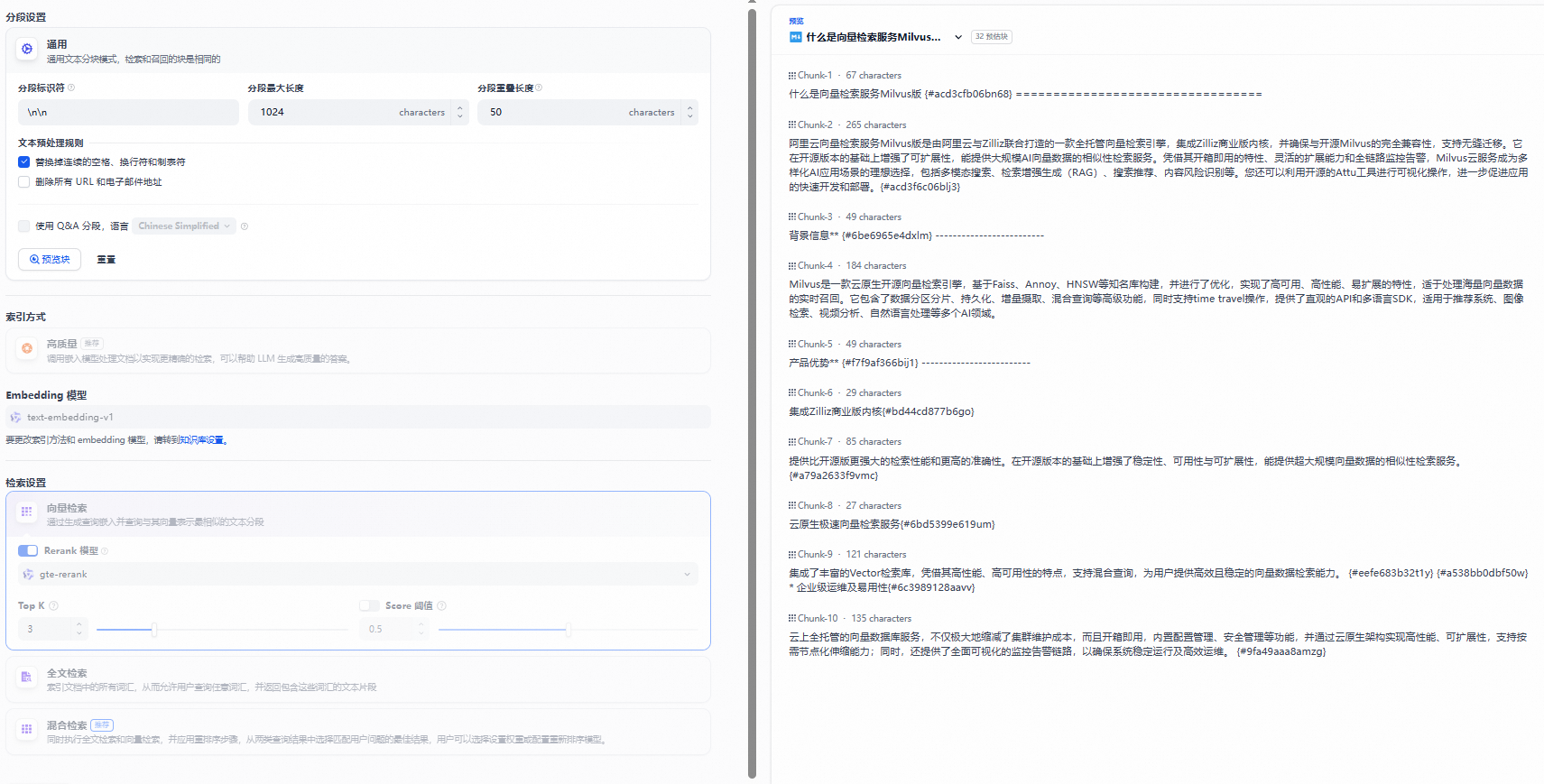This screenshot has height=784, width=1544.
Task: Click the Chunk-5 drag handle icon
Action: click(792, 345)
